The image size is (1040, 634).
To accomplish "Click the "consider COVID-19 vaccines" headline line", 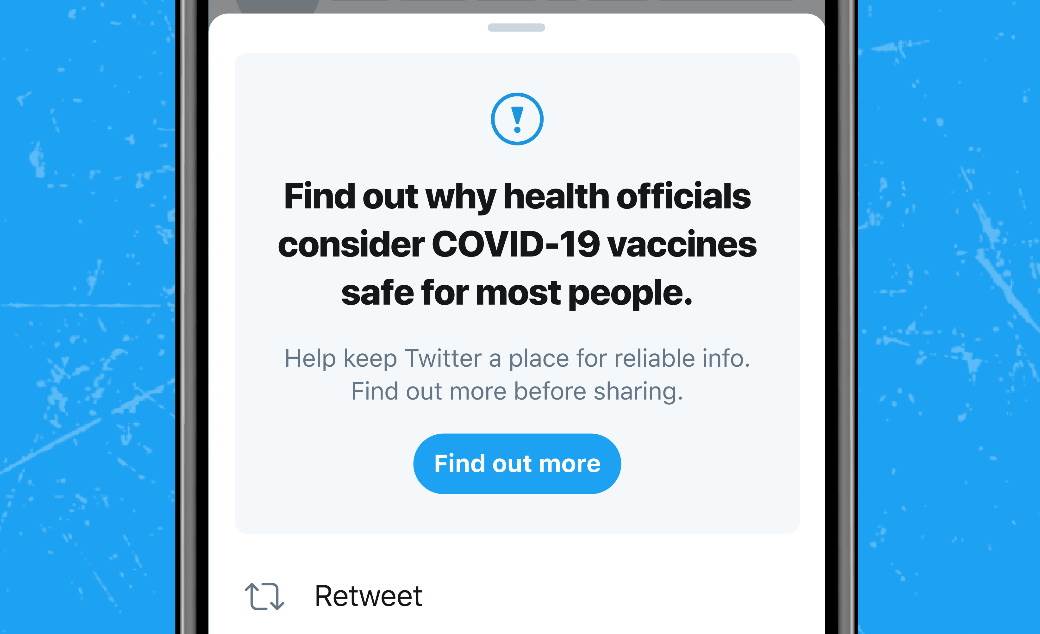I will pos(517,244).
